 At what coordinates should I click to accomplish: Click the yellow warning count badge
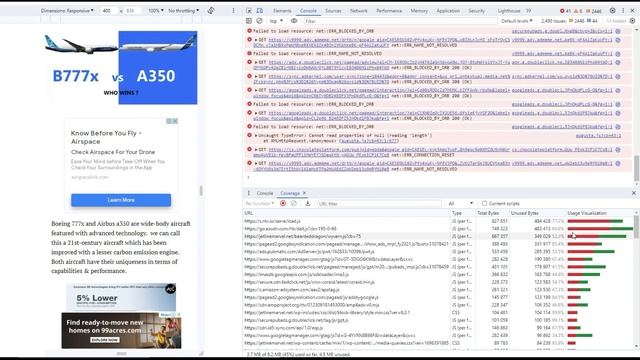coord(578,11)
